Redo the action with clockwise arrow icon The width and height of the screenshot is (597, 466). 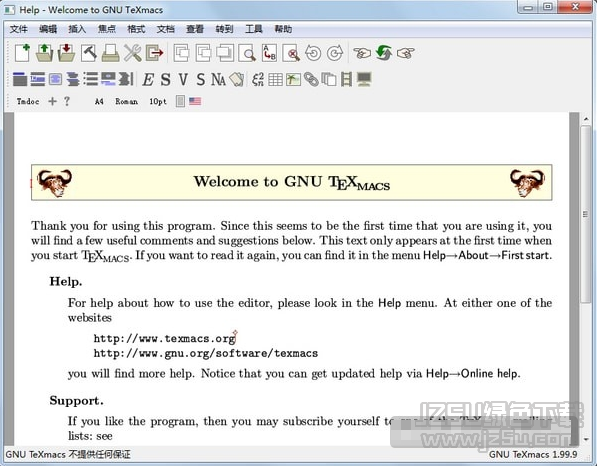tap(335, 53)
